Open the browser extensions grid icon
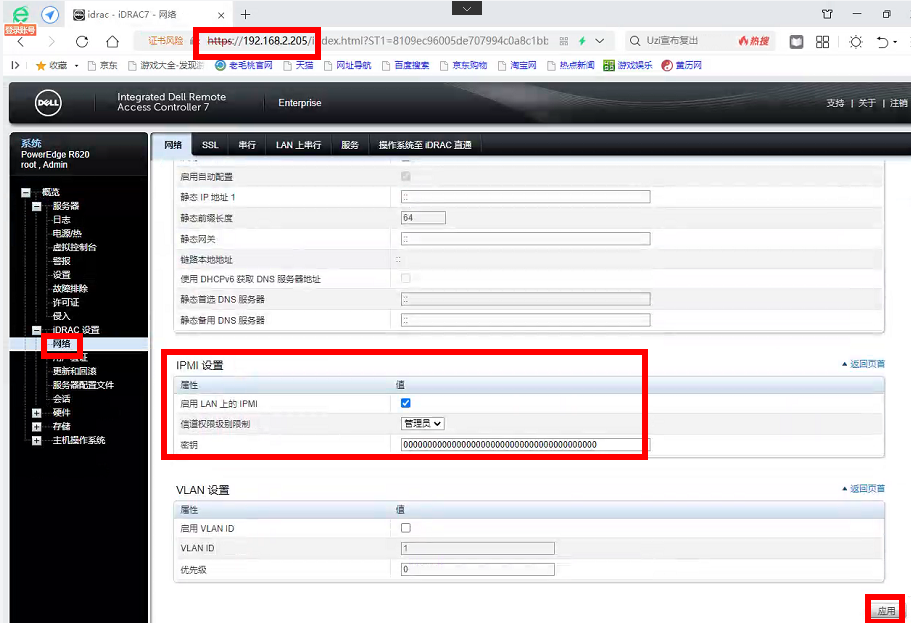911x623 pixels. (x=822, y=42)
